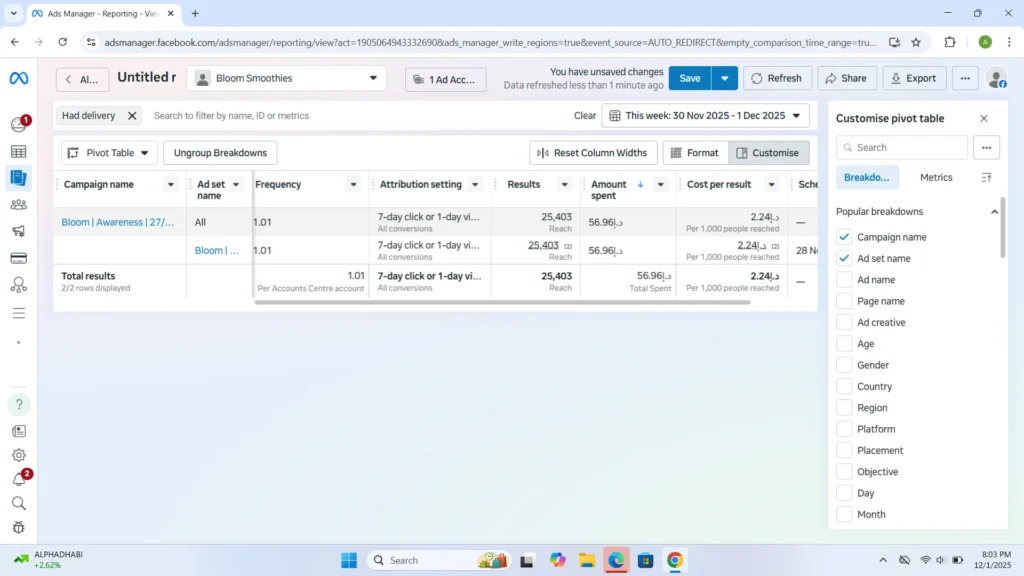Open the date range selector for This week

coord(705,115)
